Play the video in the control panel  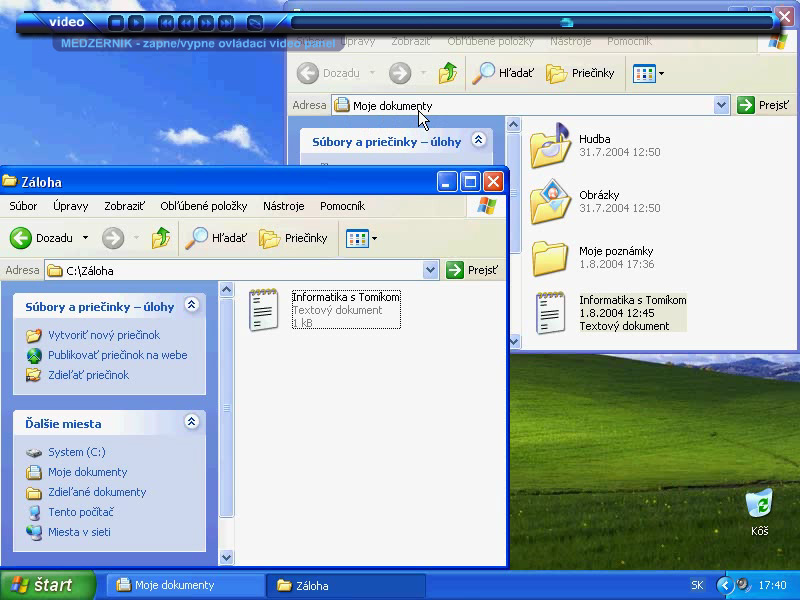point(136,22)
